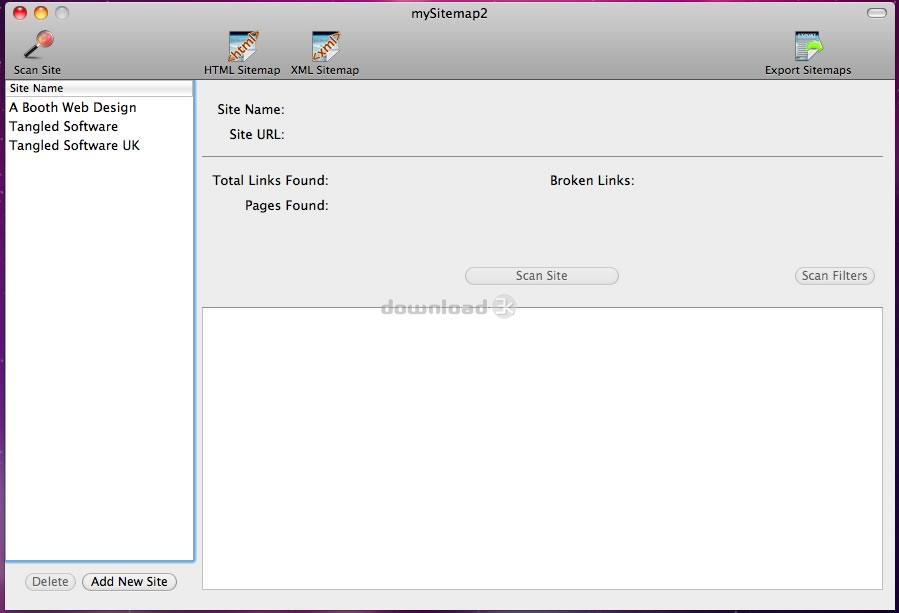
Task: Click the Broken Links label
Action: (592, 181)
